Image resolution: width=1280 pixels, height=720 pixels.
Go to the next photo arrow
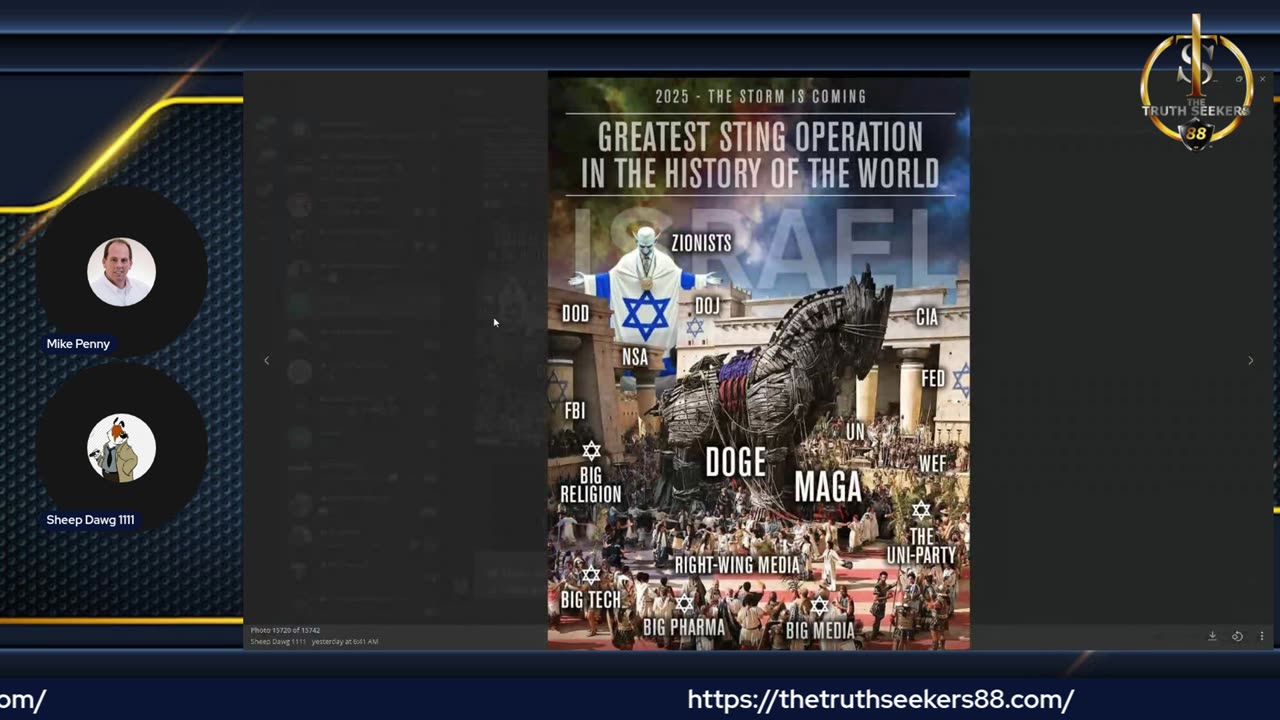click(1250, 360)
